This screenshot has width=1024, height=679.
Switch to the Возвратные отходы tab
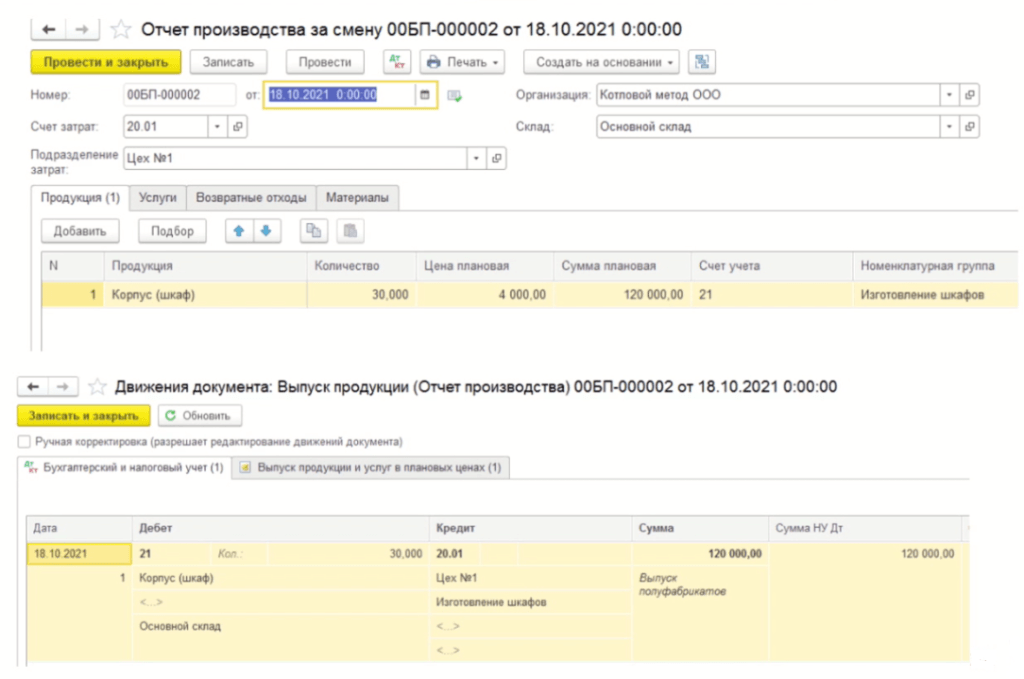point(251,198)
